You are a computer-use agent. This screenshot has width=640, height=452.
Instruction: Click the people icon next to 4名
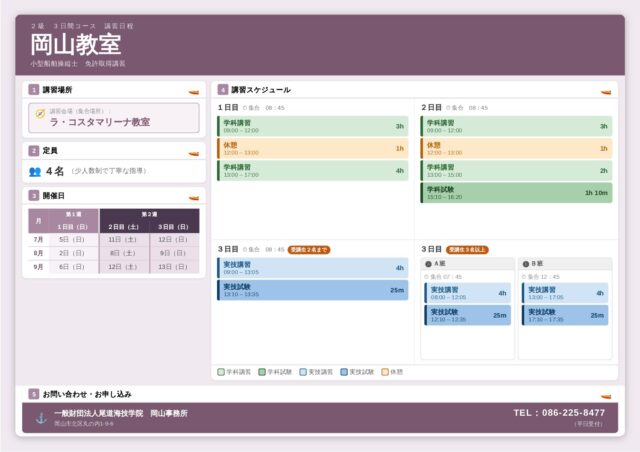coord(35,171)
